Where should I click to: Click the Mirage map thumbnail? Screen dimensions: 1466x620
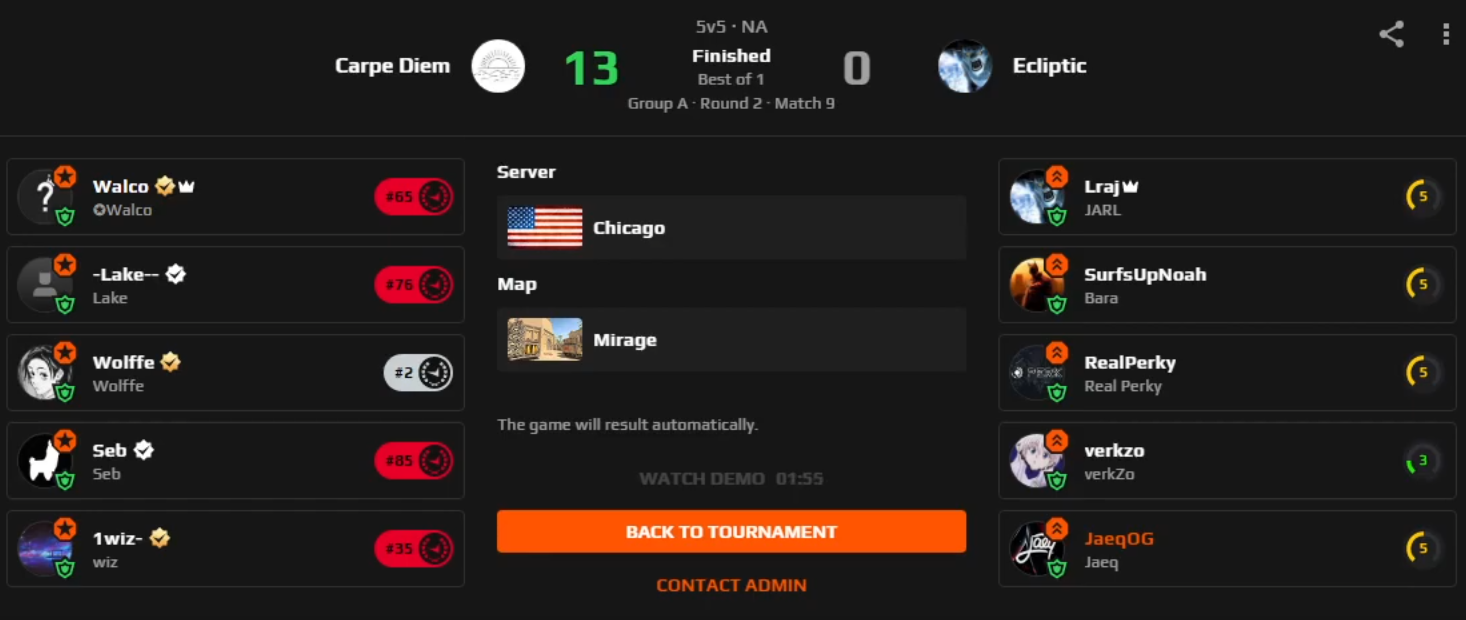(x=545, y=340)
